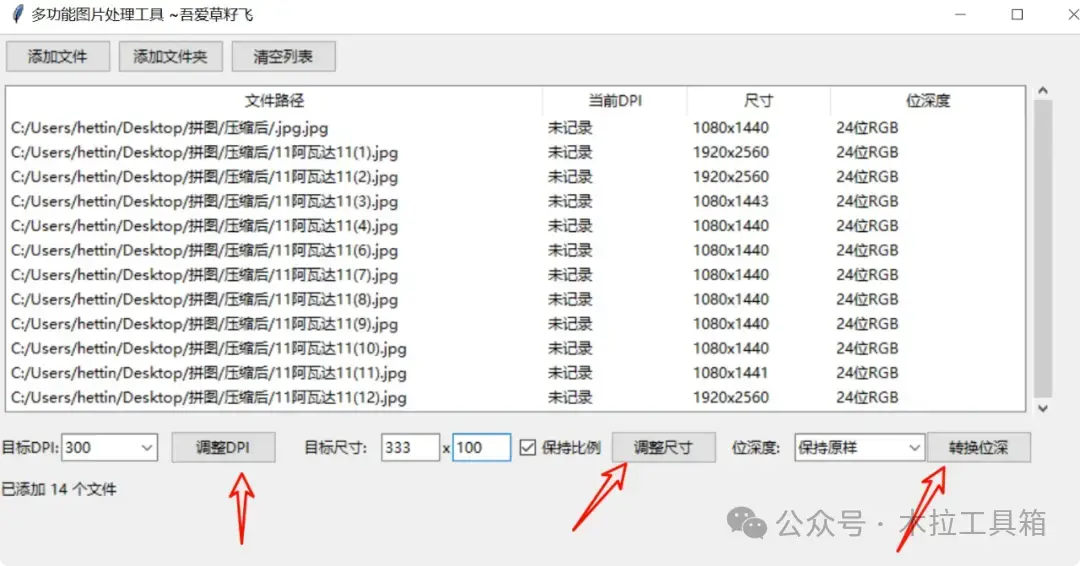Click the file list scrollbar up arrow
Viewport: 1080px width, 566px height.
click(1043, 91)
